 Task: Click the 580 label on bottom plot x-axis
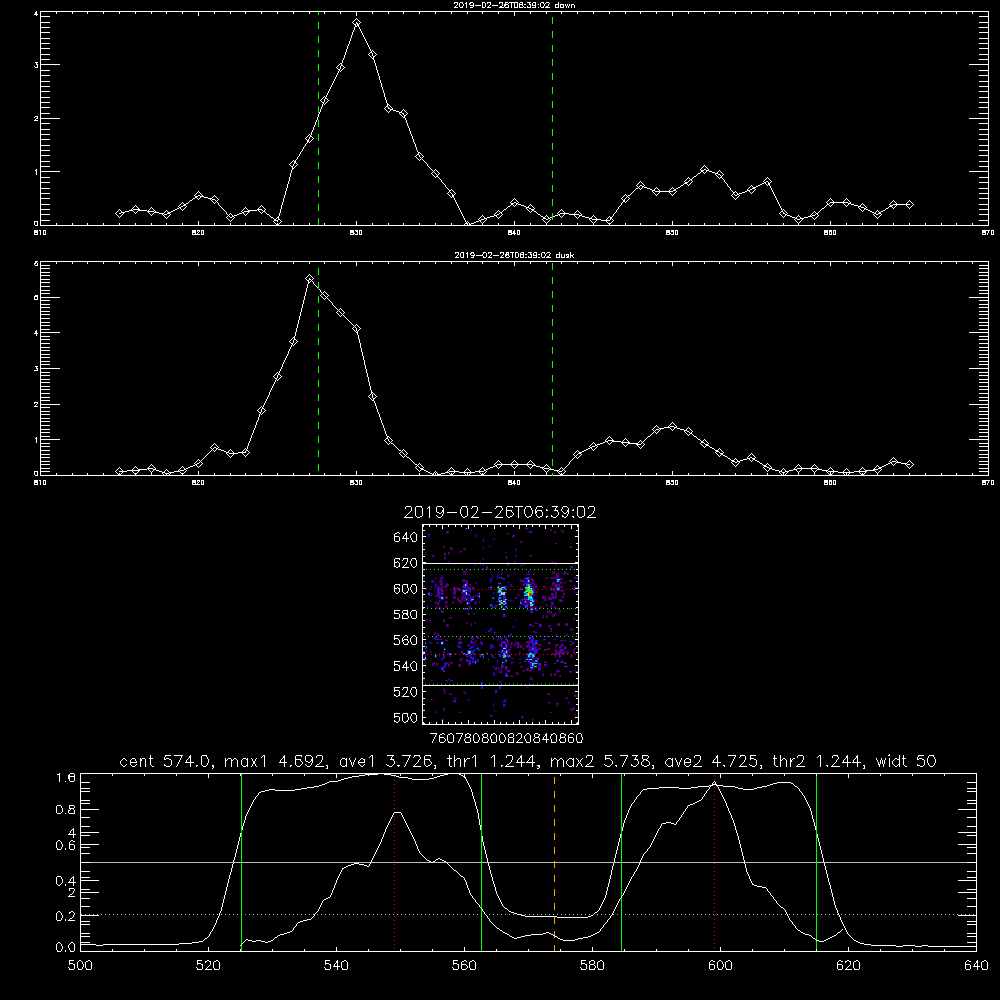592,966
